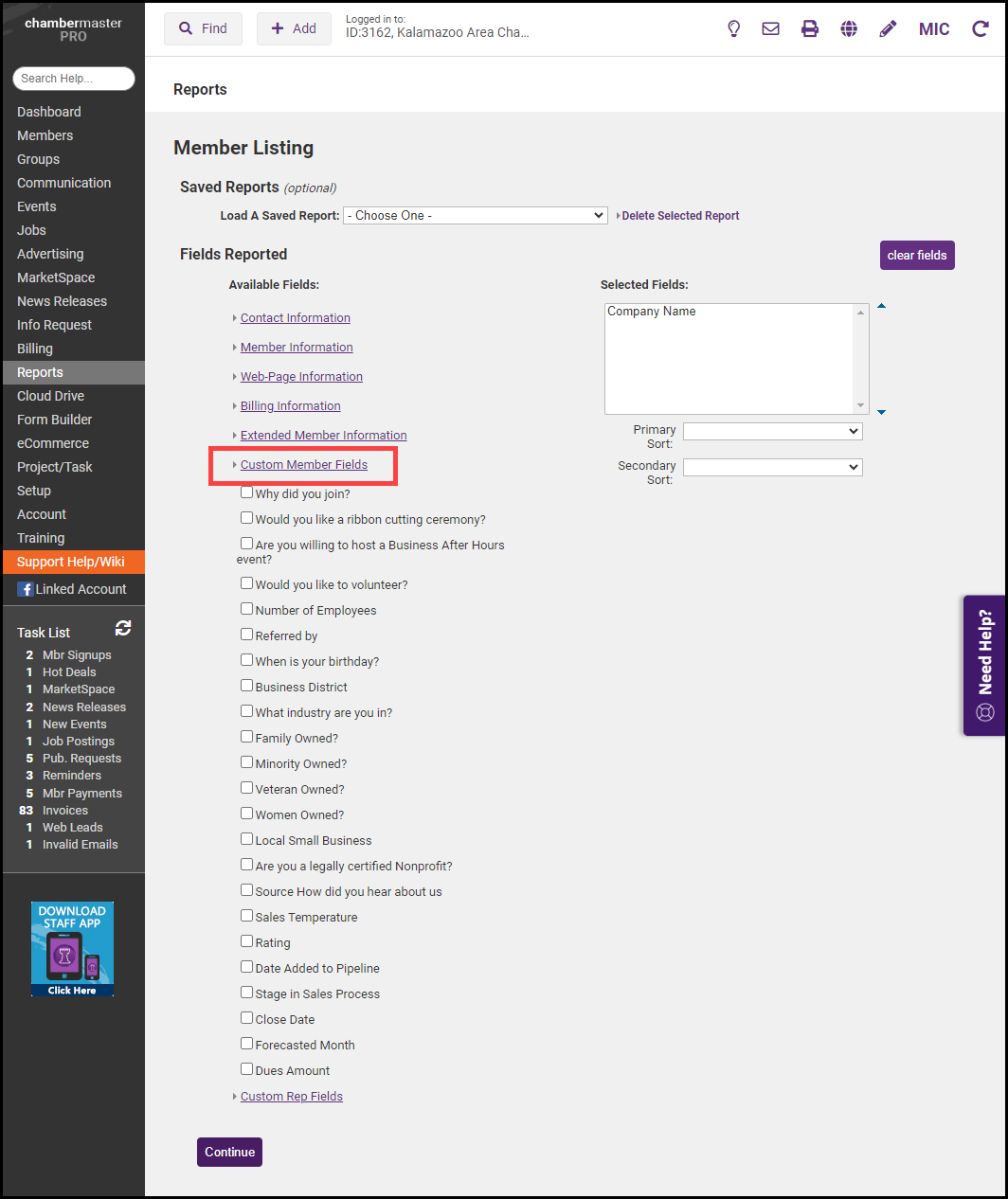The width and height of the screenshot is (1008, 1199).
Task: Open the Download Staff App banner
Action: point(72,948)
